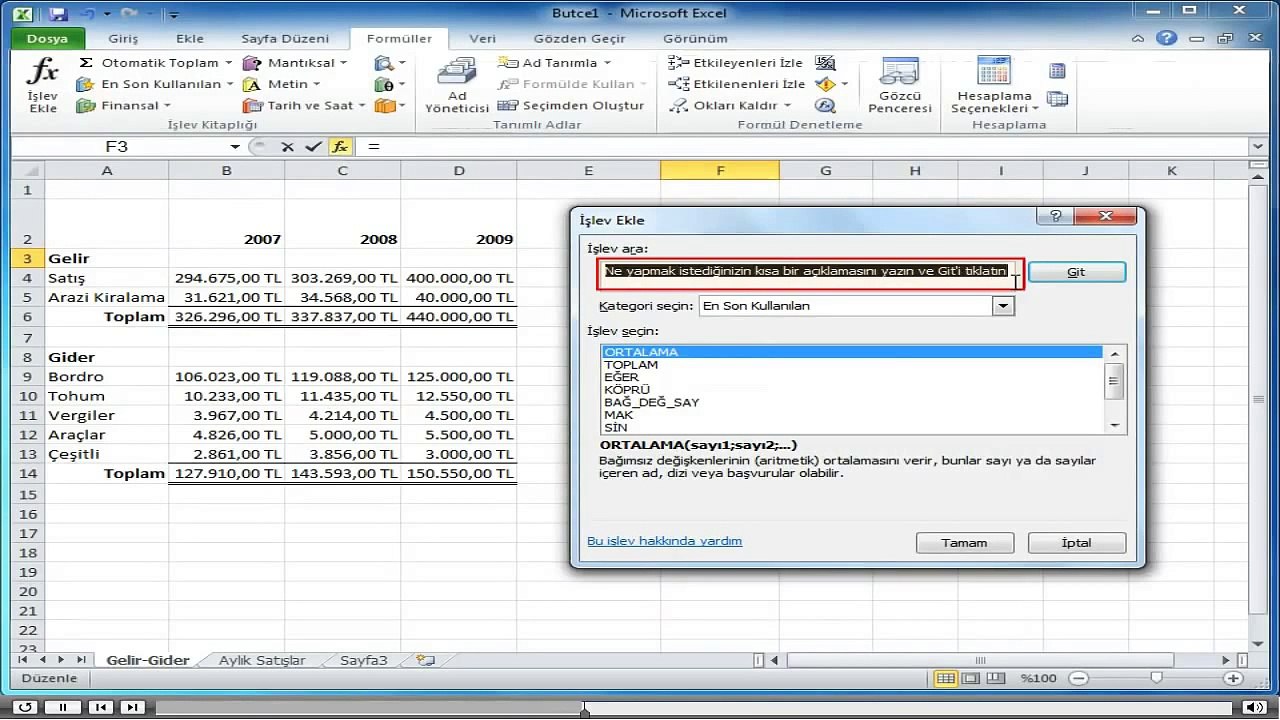Select MAK in function list
The width and height of the screenshot is (1280, 720).
pyautogui.click(x=851, y=415)
